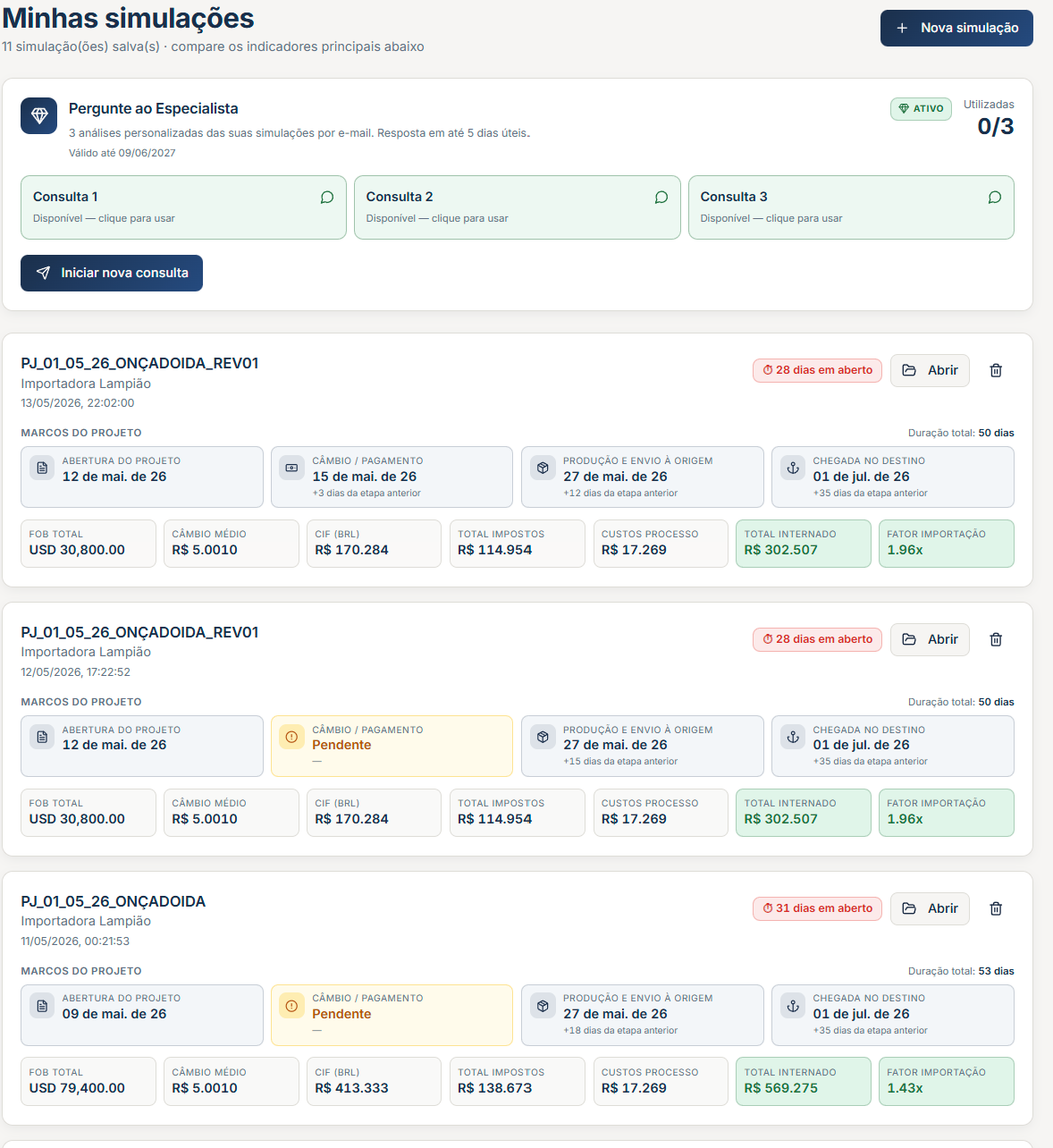Image resolution: width=1053 pixels, height=1148 pixels.
Task: Click document icon in Abertura do Projeto 09 de mai. de 26
Action: click(42, 1006)
